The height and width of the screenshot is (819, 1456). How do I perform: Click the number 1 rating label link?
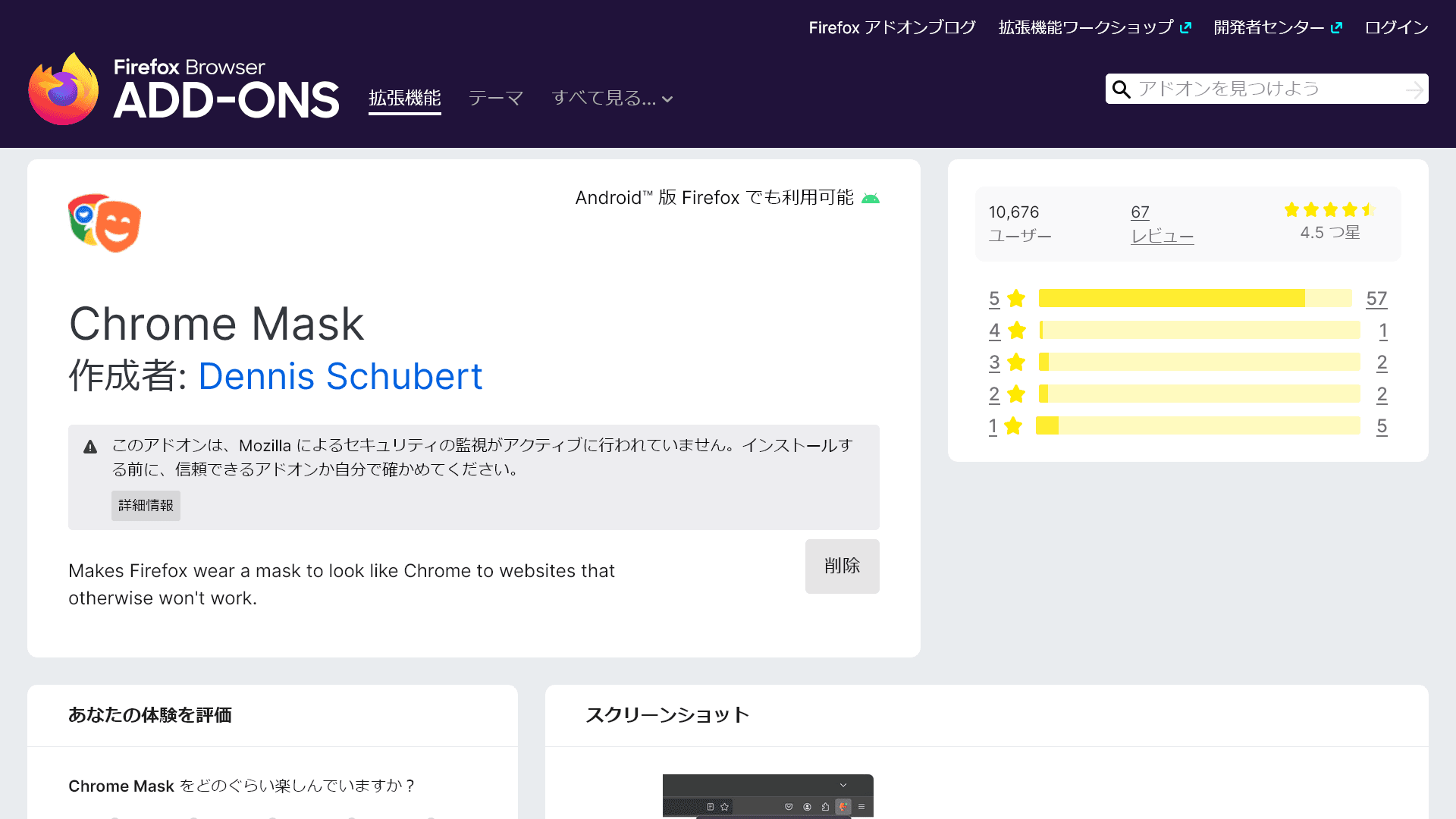pyautogui.click(x=993, y=426)
